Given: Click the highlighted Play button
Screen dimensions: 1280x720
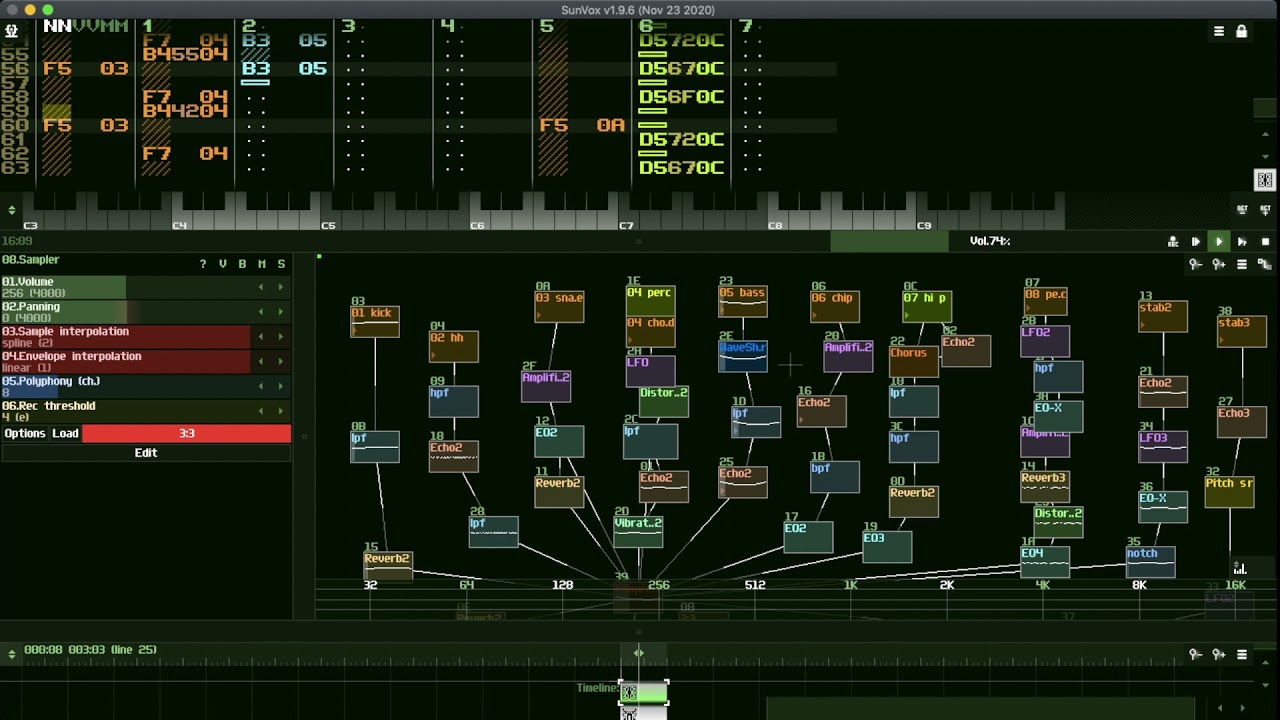Looking at the screenshot, I should [1218, 242].
